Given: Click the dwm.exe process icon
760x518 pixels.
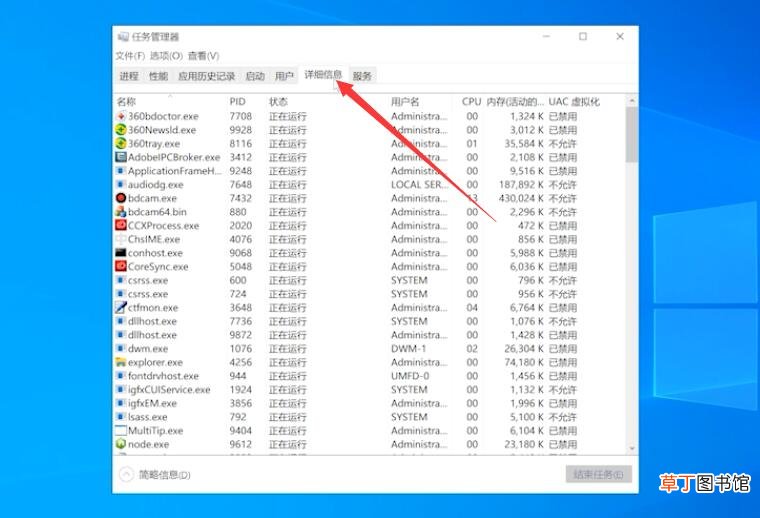Looking at the screenshot, I should 121,348.
